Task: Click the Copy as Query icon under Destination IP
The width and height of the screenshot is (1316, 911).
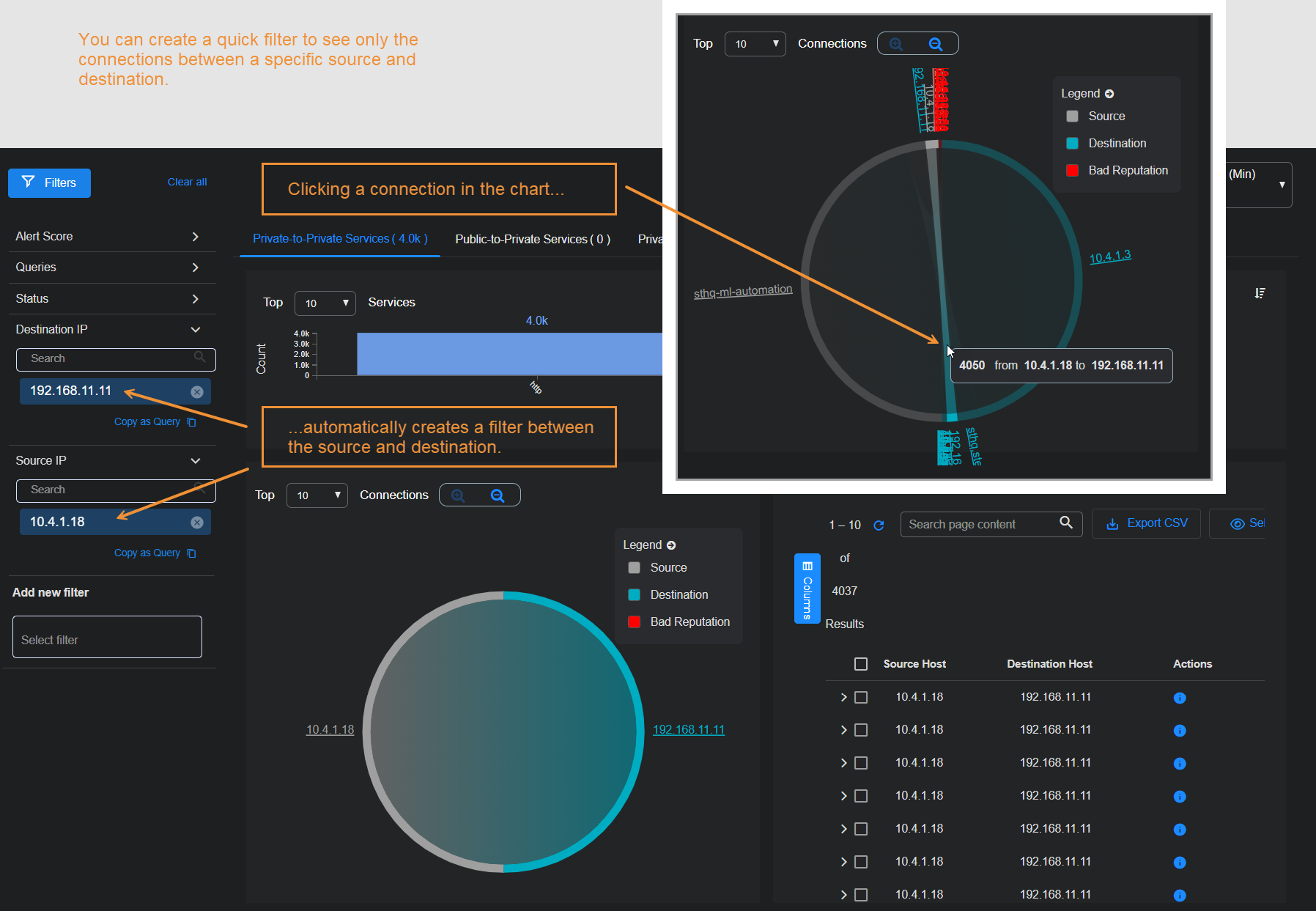Action: tap(191, 421)
